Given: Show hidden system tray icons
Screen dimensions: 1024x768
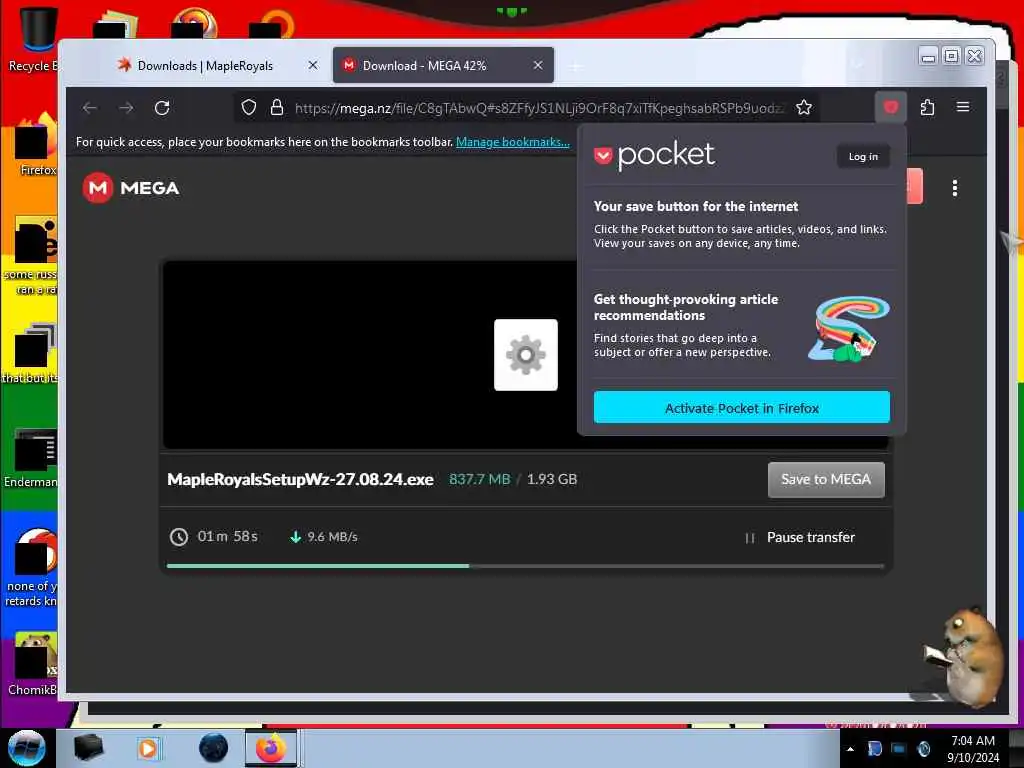Looking at the screenshot, I should point(850,749).
